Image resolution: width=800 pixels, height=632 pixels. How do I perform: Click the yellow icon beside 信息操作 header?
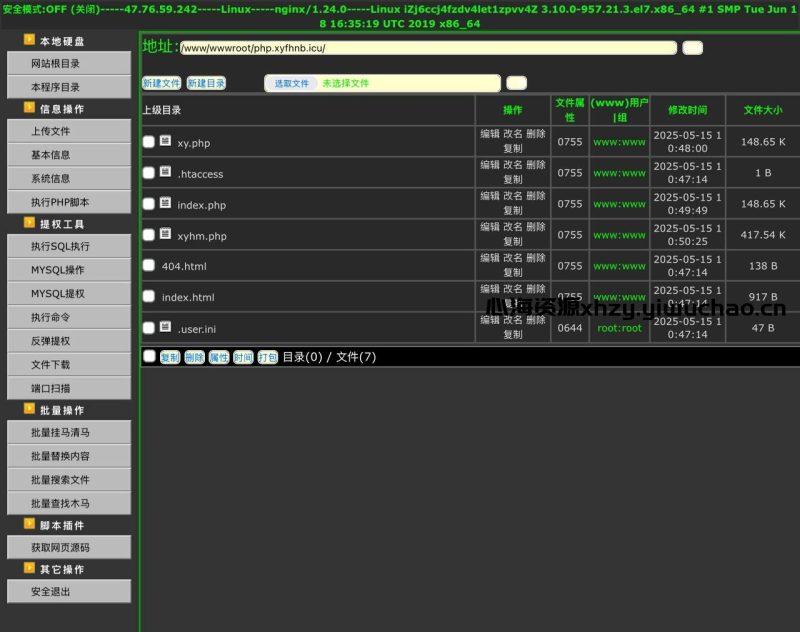(30, 109)
